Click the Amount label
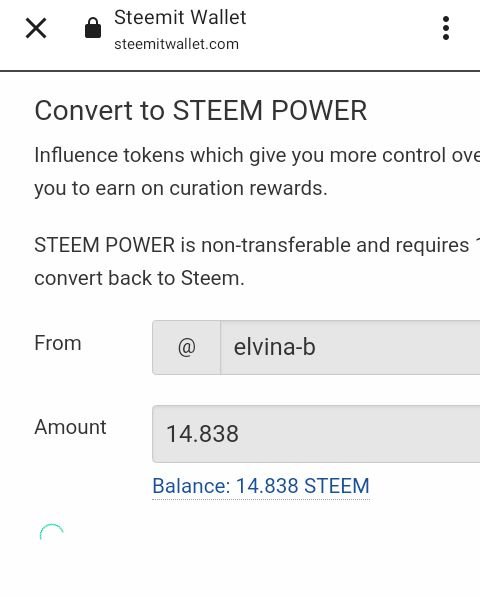Viewport: 480px width, 597px height. pos(70,427)
